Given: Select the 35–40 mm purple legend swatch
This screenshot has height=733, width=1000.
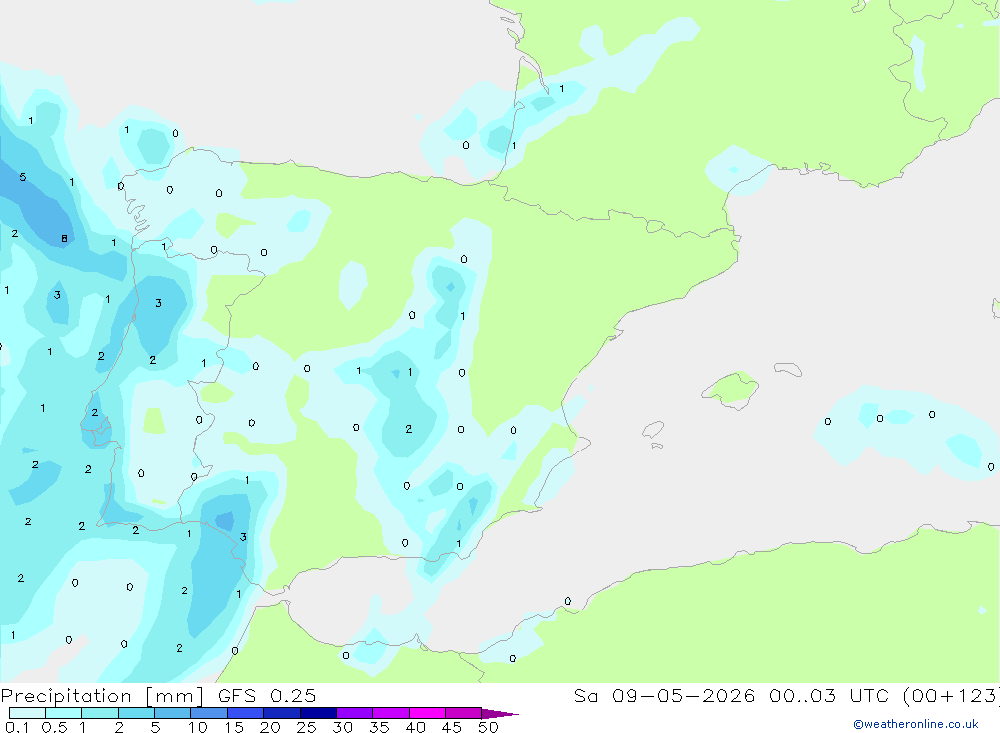Looking at the screenshot, I should [x=390, y=713].
